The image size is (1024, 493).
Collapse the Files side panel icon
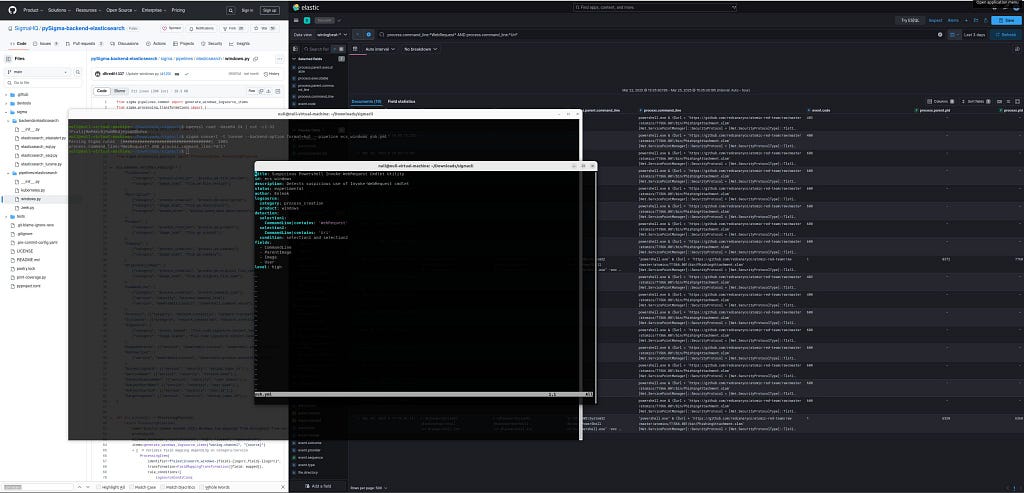click(8, 59)
